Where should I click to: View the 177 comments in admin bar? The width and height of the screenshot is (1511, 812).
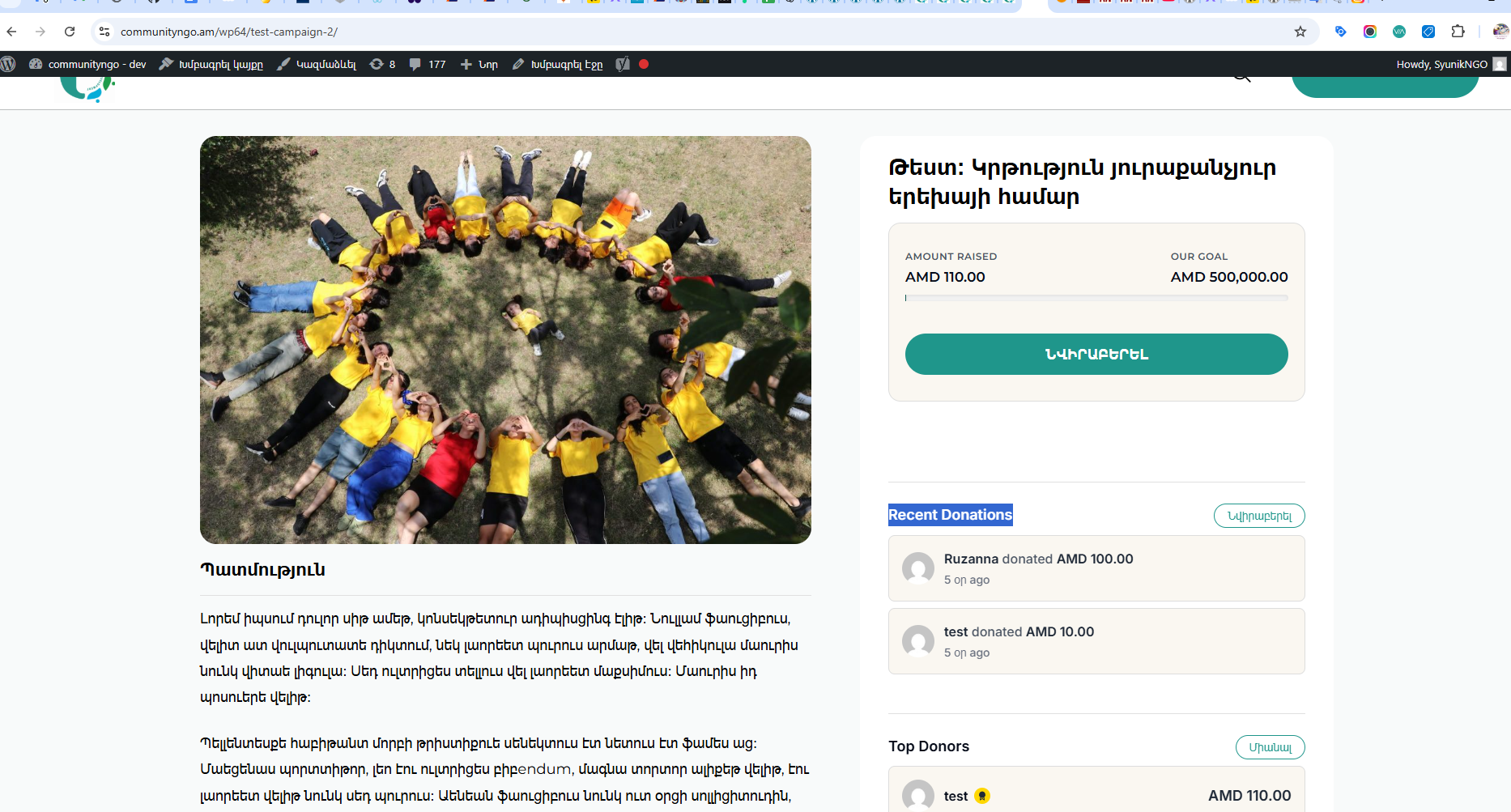coord(428,64)
